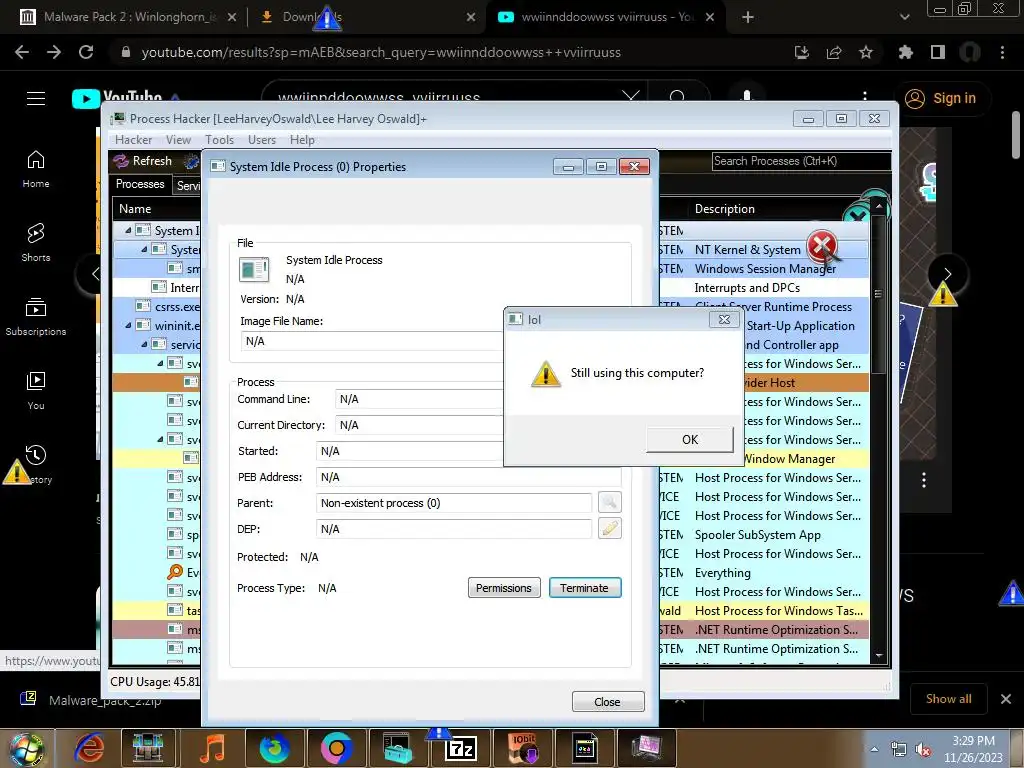Open Options gear icon in Process Hacker toolbar

[191, 161]
